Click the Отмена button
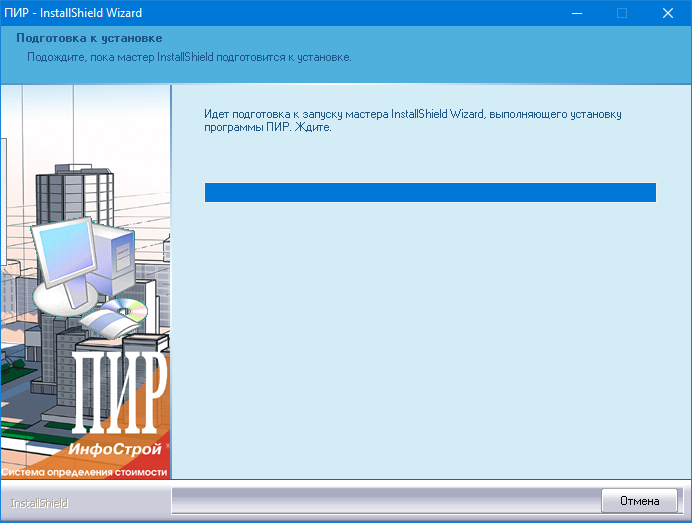Image resolution: width=692 pixels, height=523 pixels. point(639,500)
